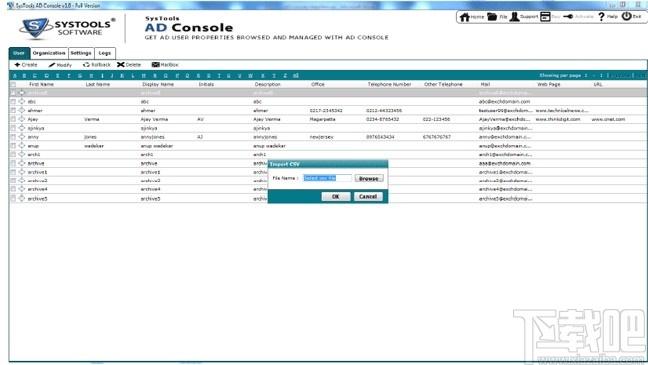Click the row icon beside ajinkya
This screenshot has width=648, height=365.
(x=21, y=128)
